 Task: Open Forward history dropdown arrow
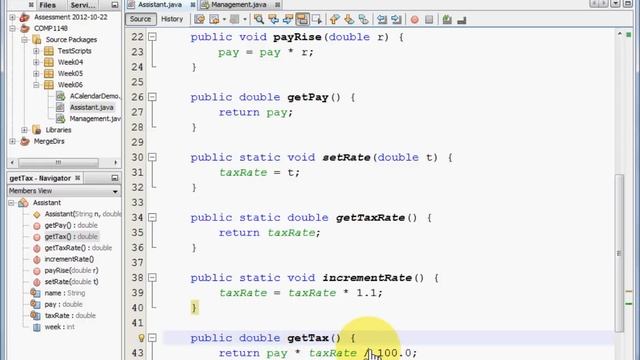coord(244,19)
